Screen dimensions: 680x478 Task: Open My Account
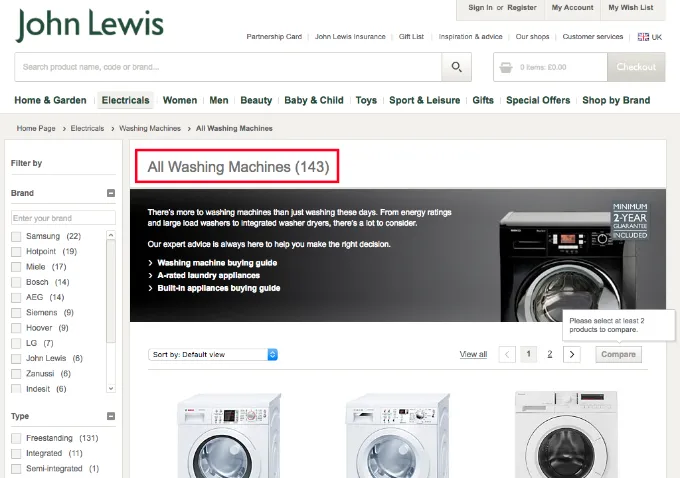572,7
